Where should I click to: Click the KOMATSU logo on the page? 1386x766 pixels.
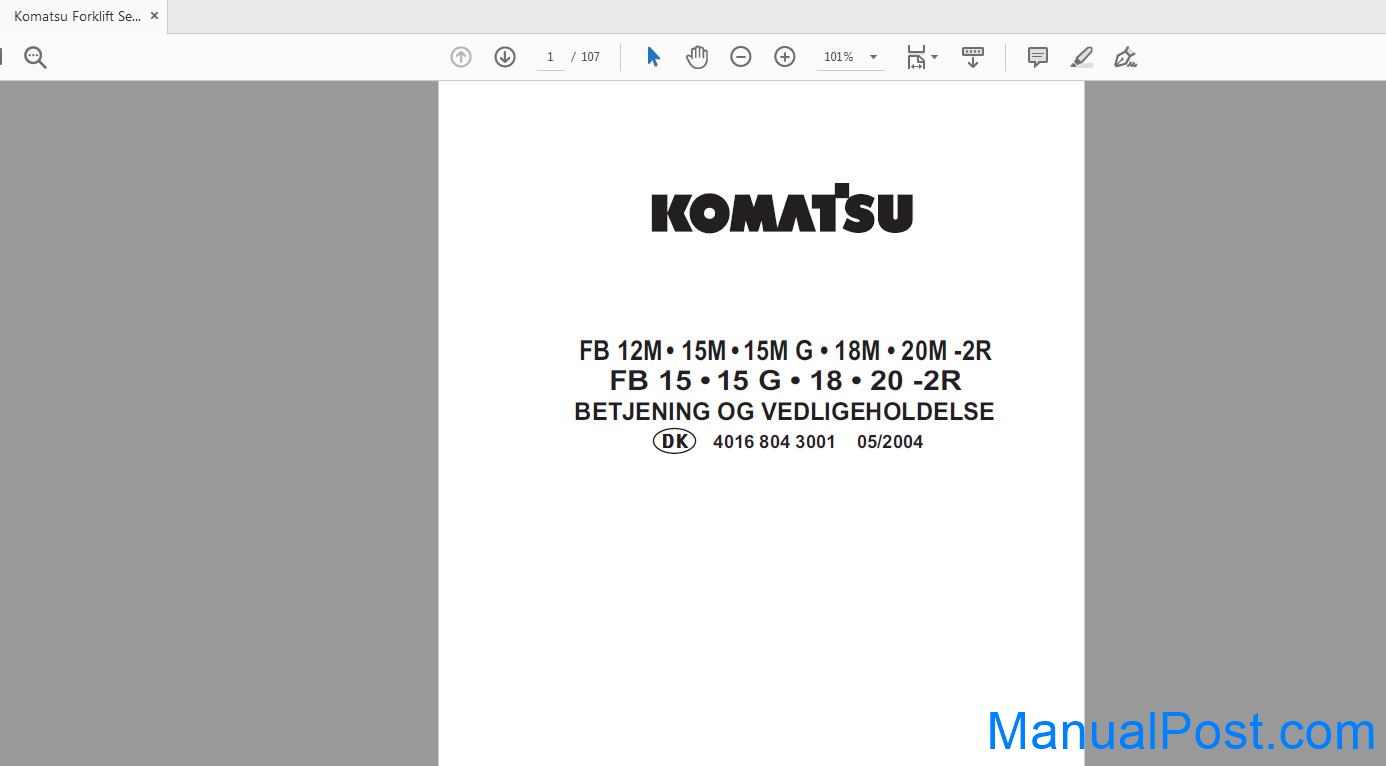pyautogui.click(x=782, y=209)
